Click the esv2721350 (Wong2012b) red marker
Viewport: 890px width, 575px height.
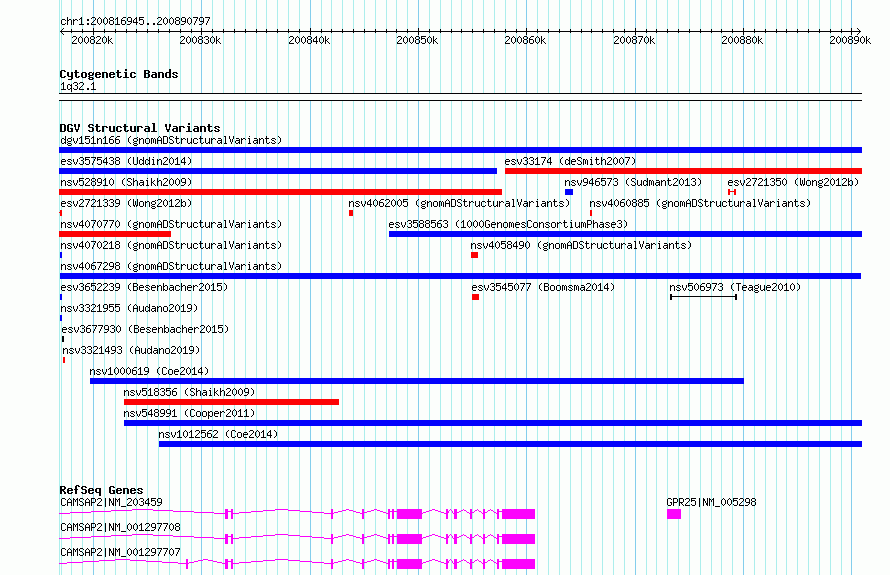[x=732, y=192]
